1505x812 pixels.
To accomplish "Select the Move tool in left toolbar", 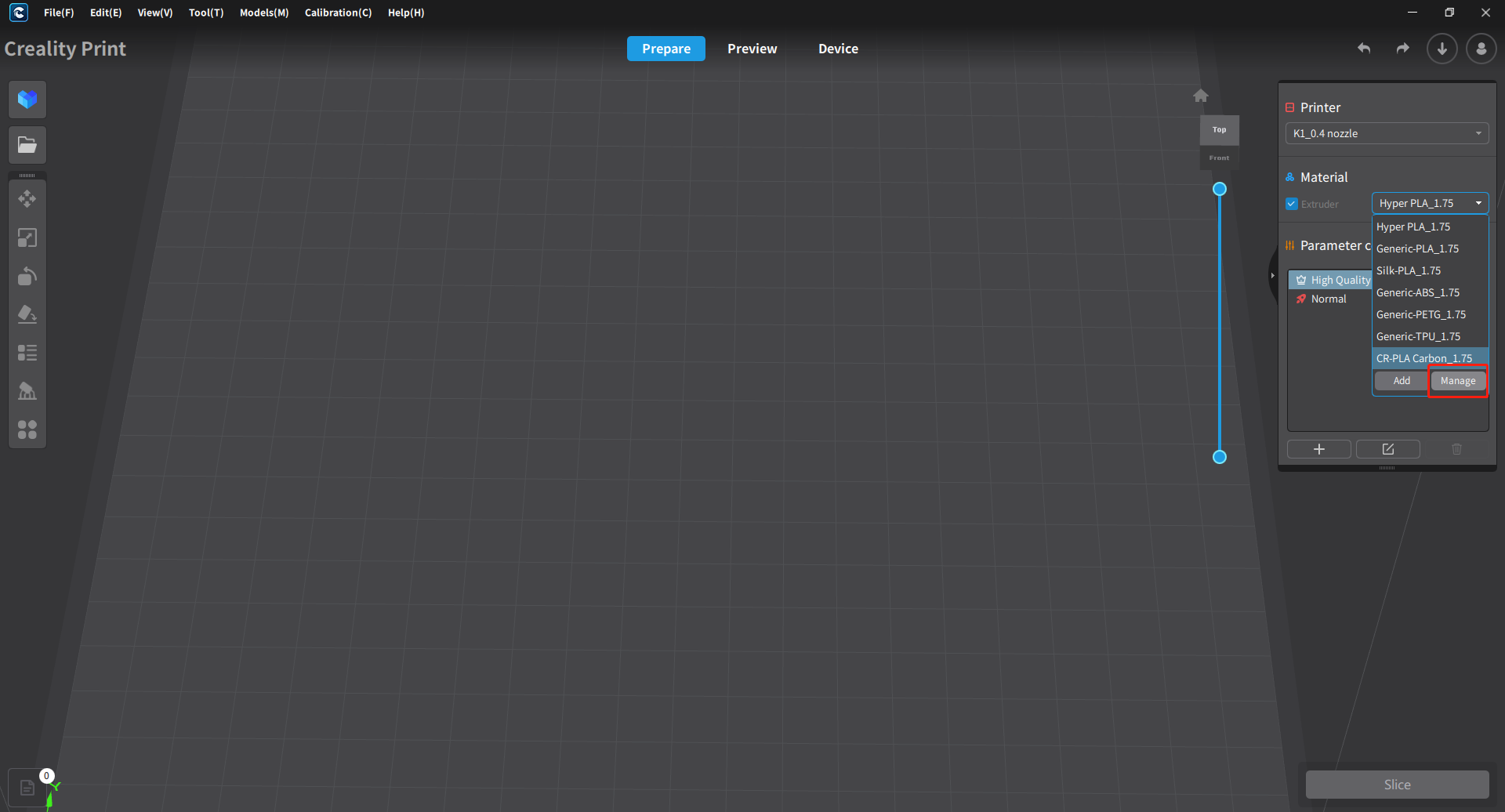I will click(x=27, y=199).
